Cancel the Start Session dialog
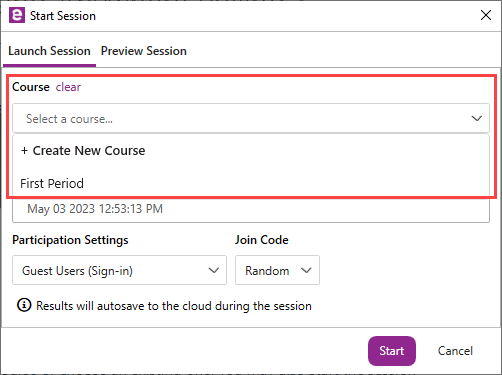The height and width of the screenshot is (375, 502). coord(455,351)
